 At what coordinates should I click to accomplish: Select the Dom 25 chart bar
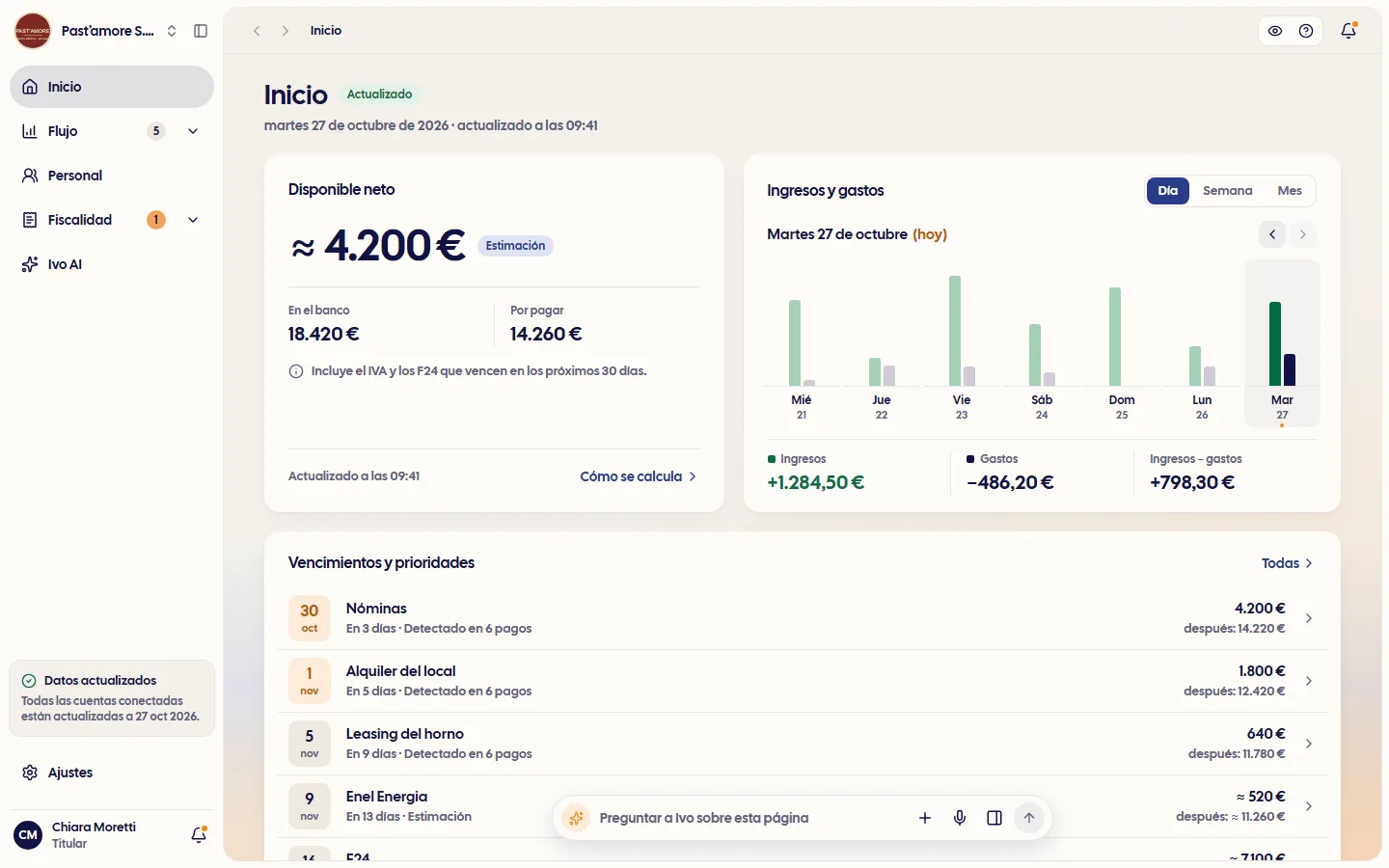1122,341
